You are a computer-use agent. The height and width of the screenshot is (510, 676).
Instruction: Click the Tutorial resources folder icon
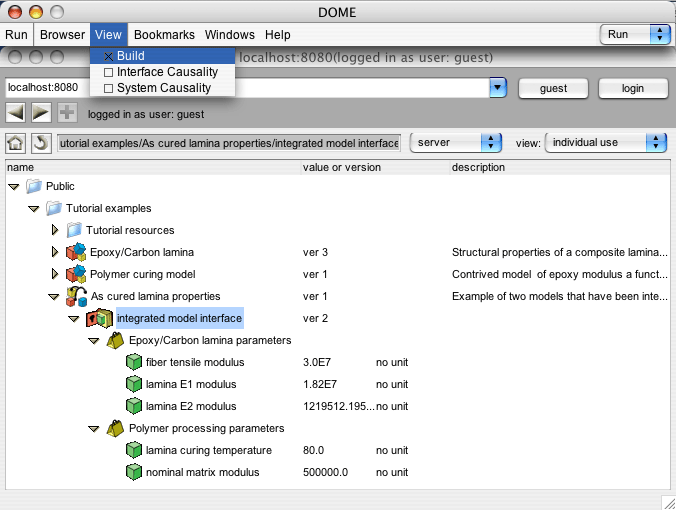[x=74, y=230]
